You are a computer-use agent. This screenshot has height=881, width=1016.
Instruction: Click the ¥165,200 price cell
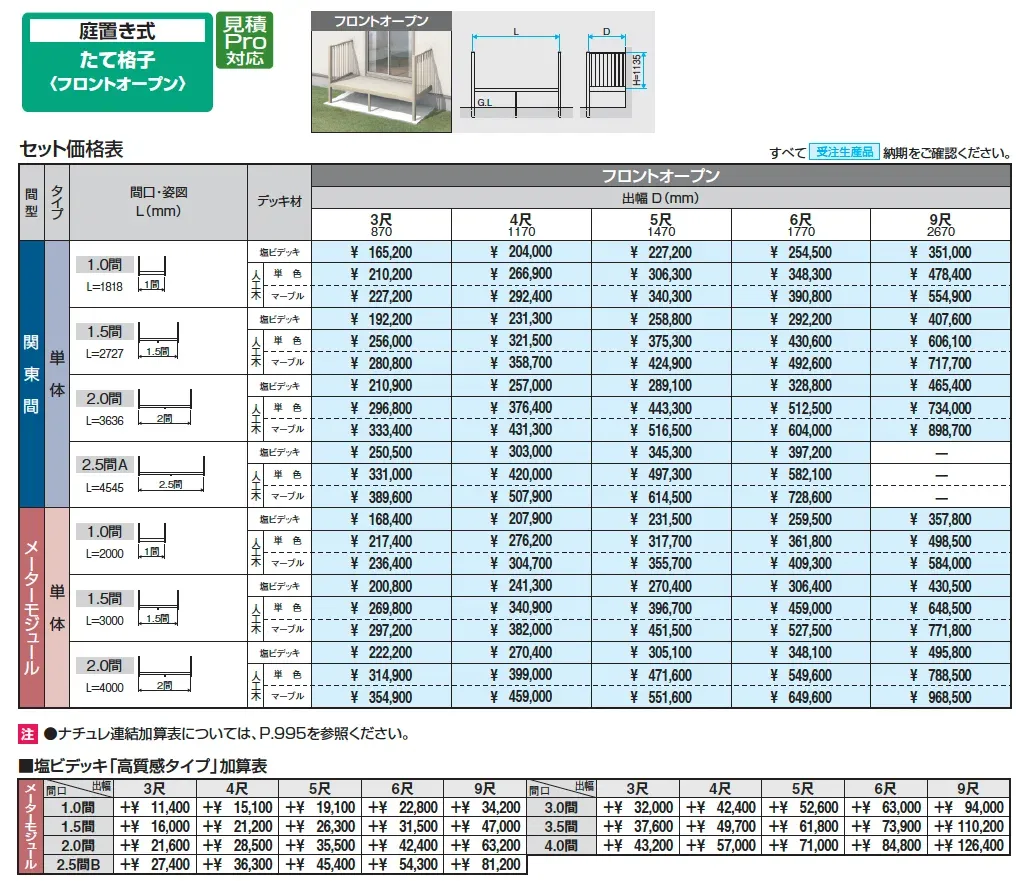[x=381, y=252]
